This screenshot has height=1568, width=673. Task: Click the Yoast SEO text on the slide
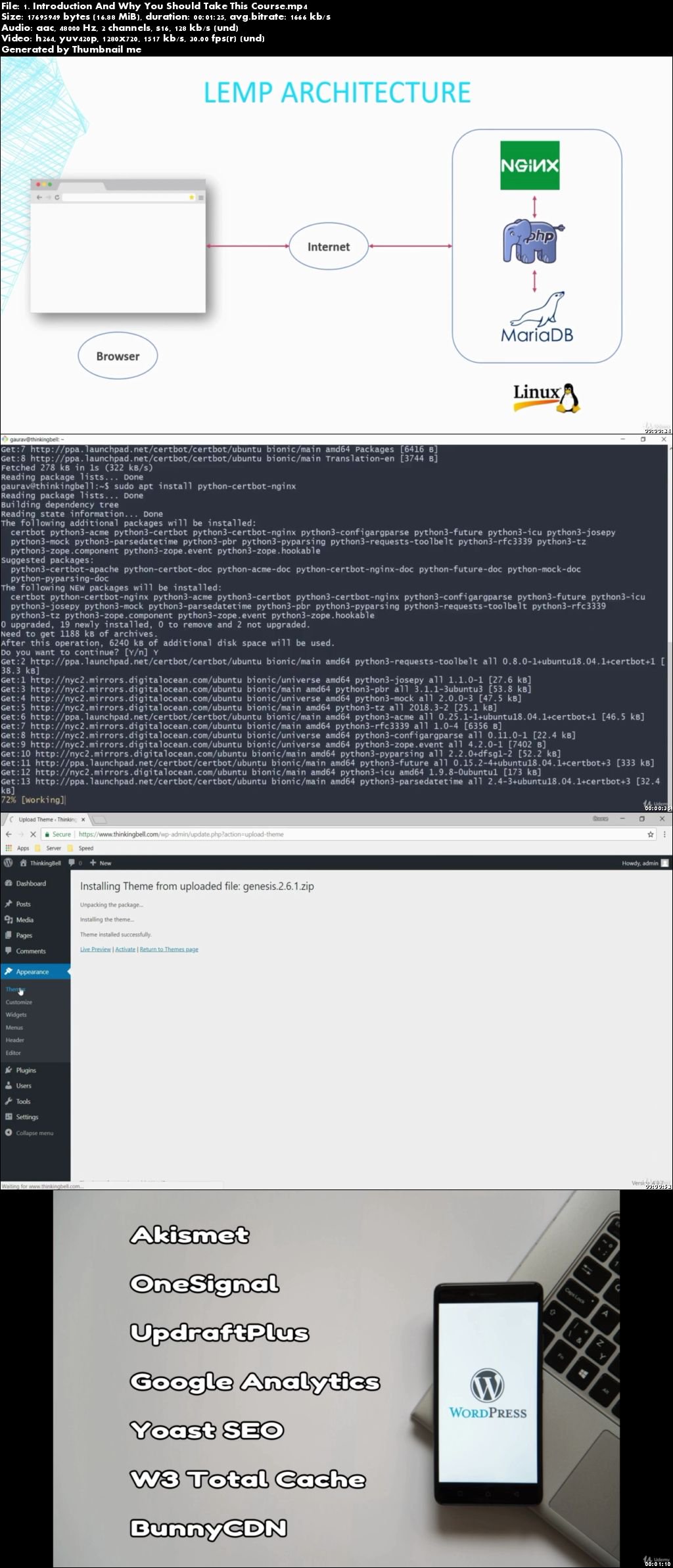pos(207,1430)
